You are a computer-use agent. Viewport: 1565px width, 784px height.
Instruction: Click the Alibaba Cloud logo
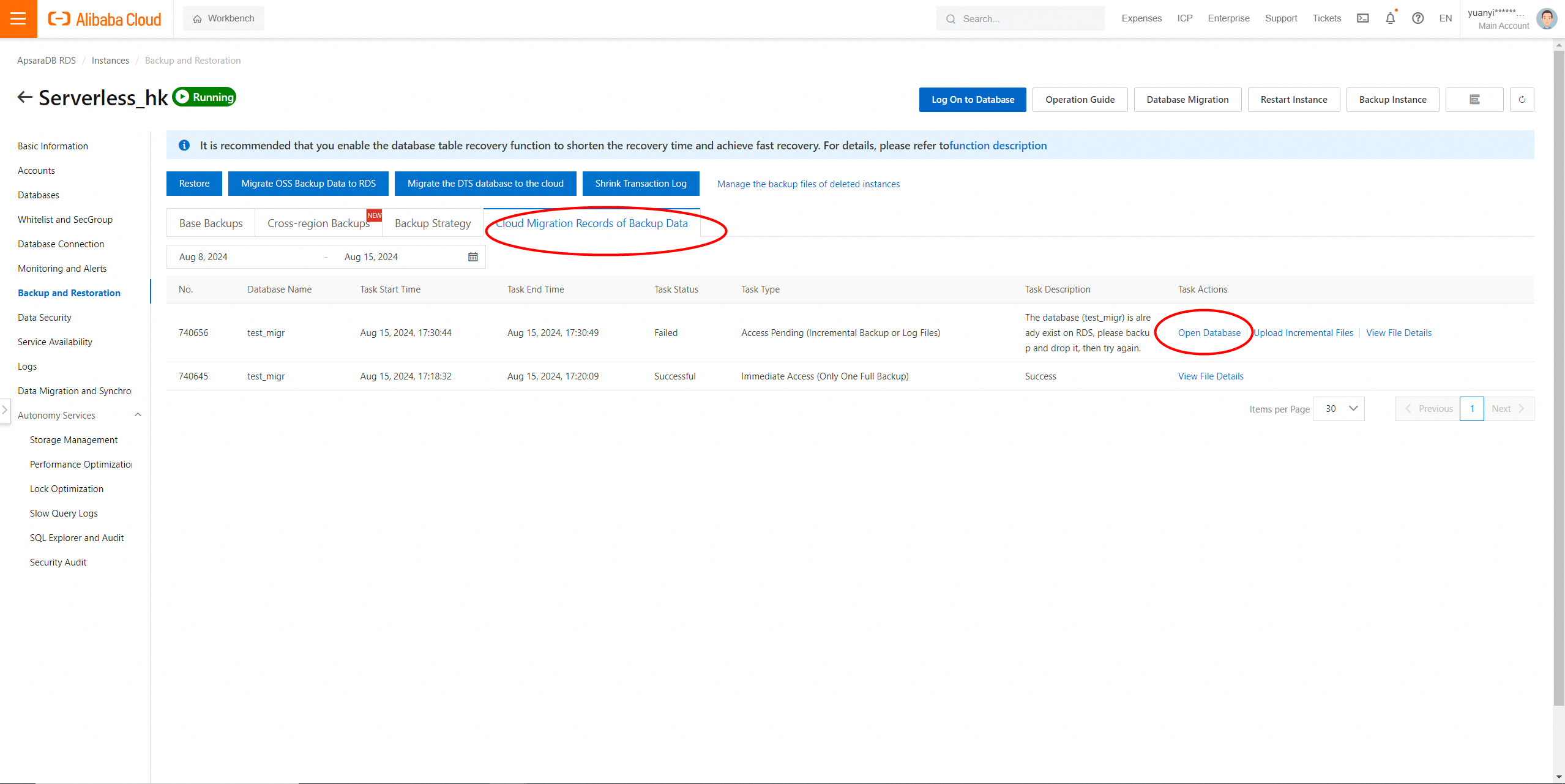pyautogui.click(x=105, y=19)
